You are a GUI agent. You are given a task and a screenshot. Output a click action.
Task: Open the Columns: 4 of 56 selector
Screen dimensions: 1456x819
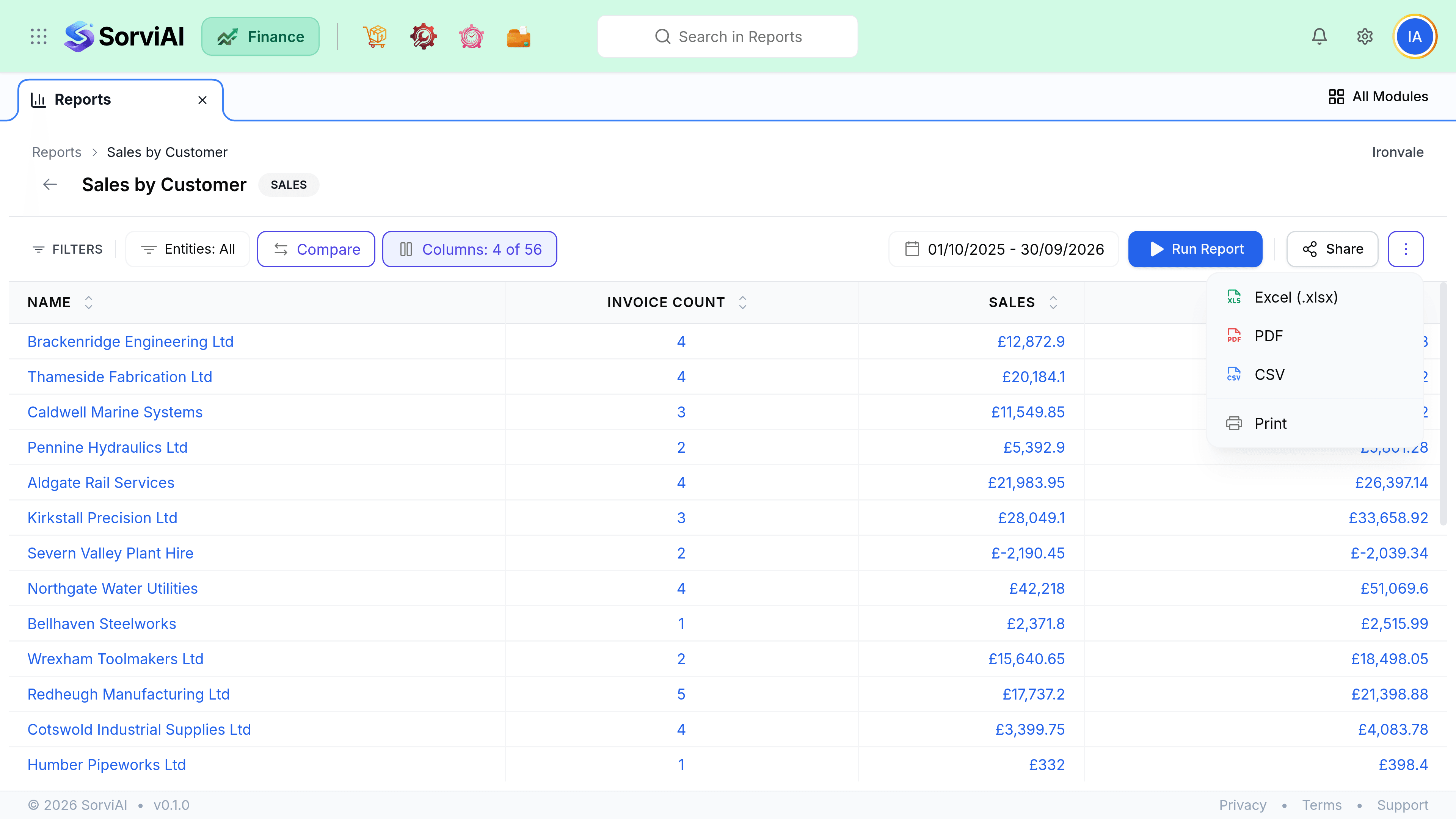coord(470,249)
